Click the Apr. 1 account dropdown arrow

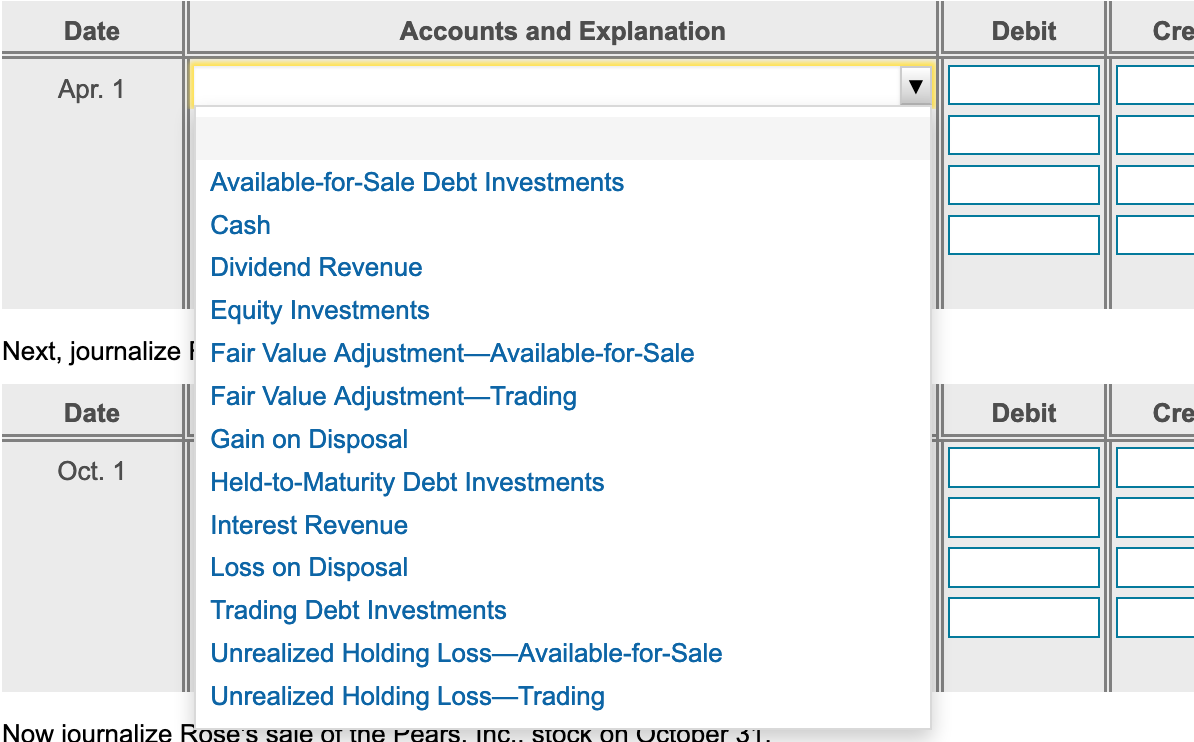(x=915, y=87)
